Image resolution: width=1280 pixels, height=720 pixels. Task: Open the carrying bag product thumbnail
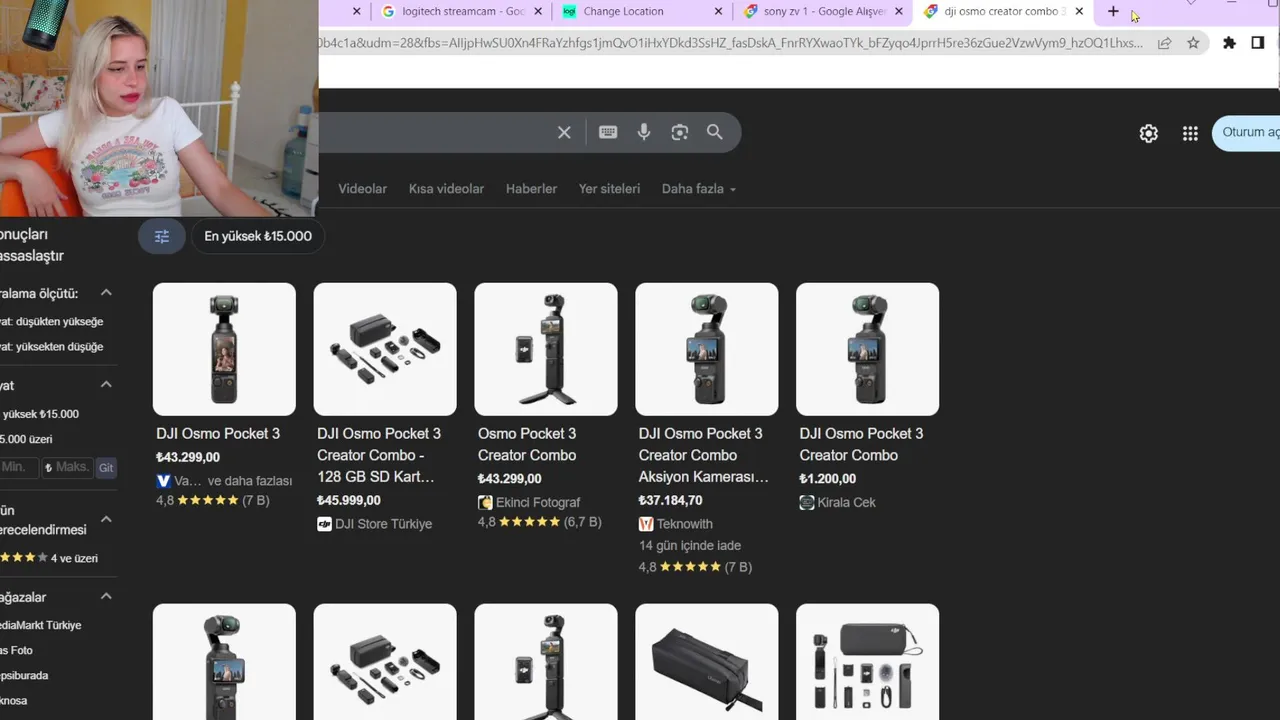707,662
